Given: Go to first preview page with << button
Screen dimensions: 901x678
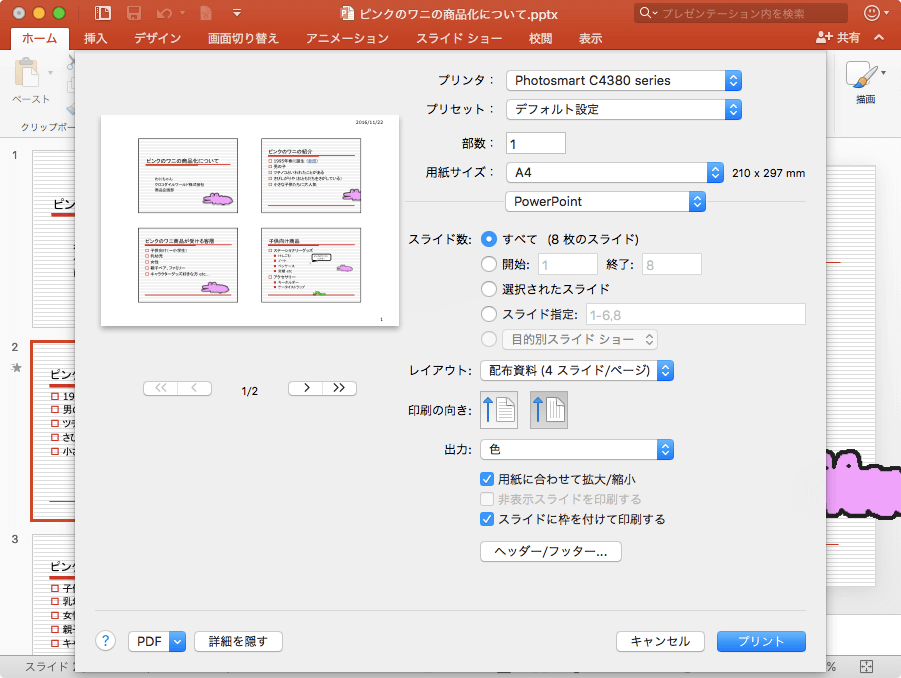Looking at the screenshot, I should (x=160, y=388).
